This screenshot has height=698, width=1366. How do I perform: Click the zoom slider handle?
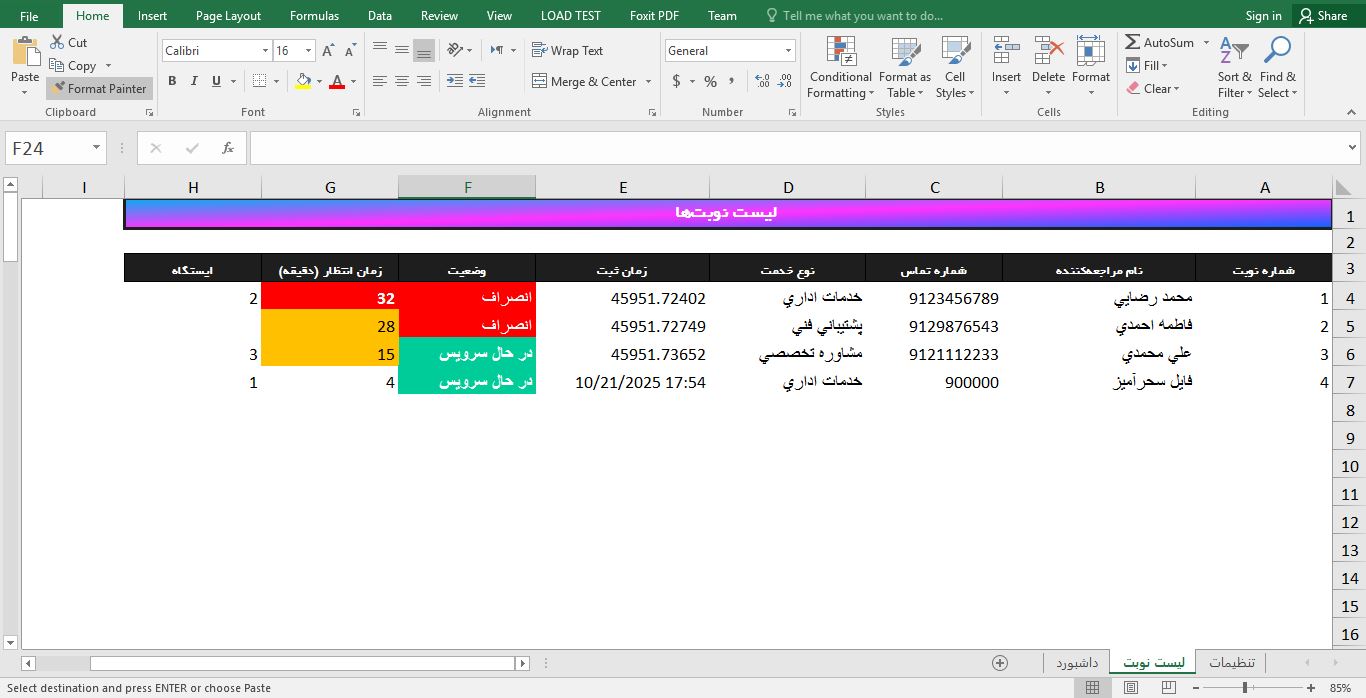(x=1244, y=688)
